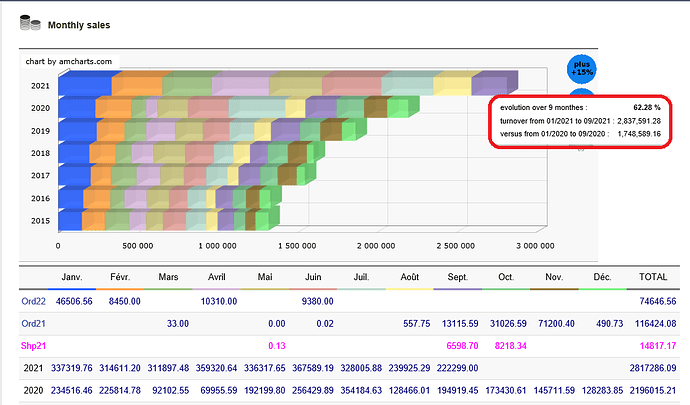Click the '500 000' axis value
The image size is (690, 405).
click(138, 246)
